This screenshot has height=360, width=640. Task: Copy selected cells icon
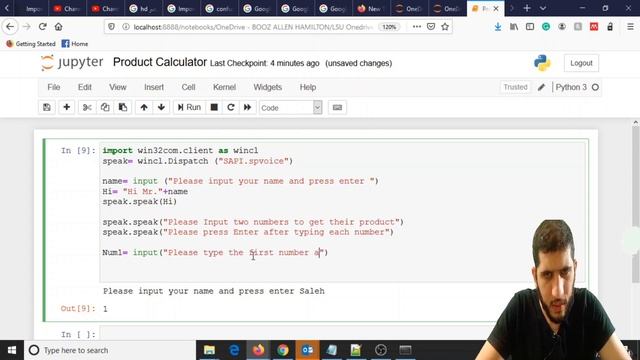coord(105,107)
